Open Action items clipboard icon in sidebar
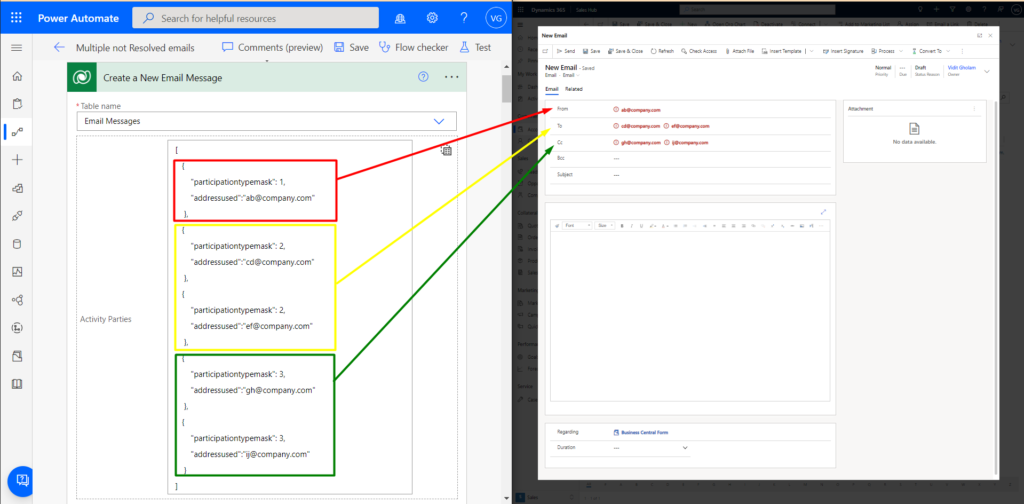Screen dimensions: 1024x504 (x=17, y=104)
